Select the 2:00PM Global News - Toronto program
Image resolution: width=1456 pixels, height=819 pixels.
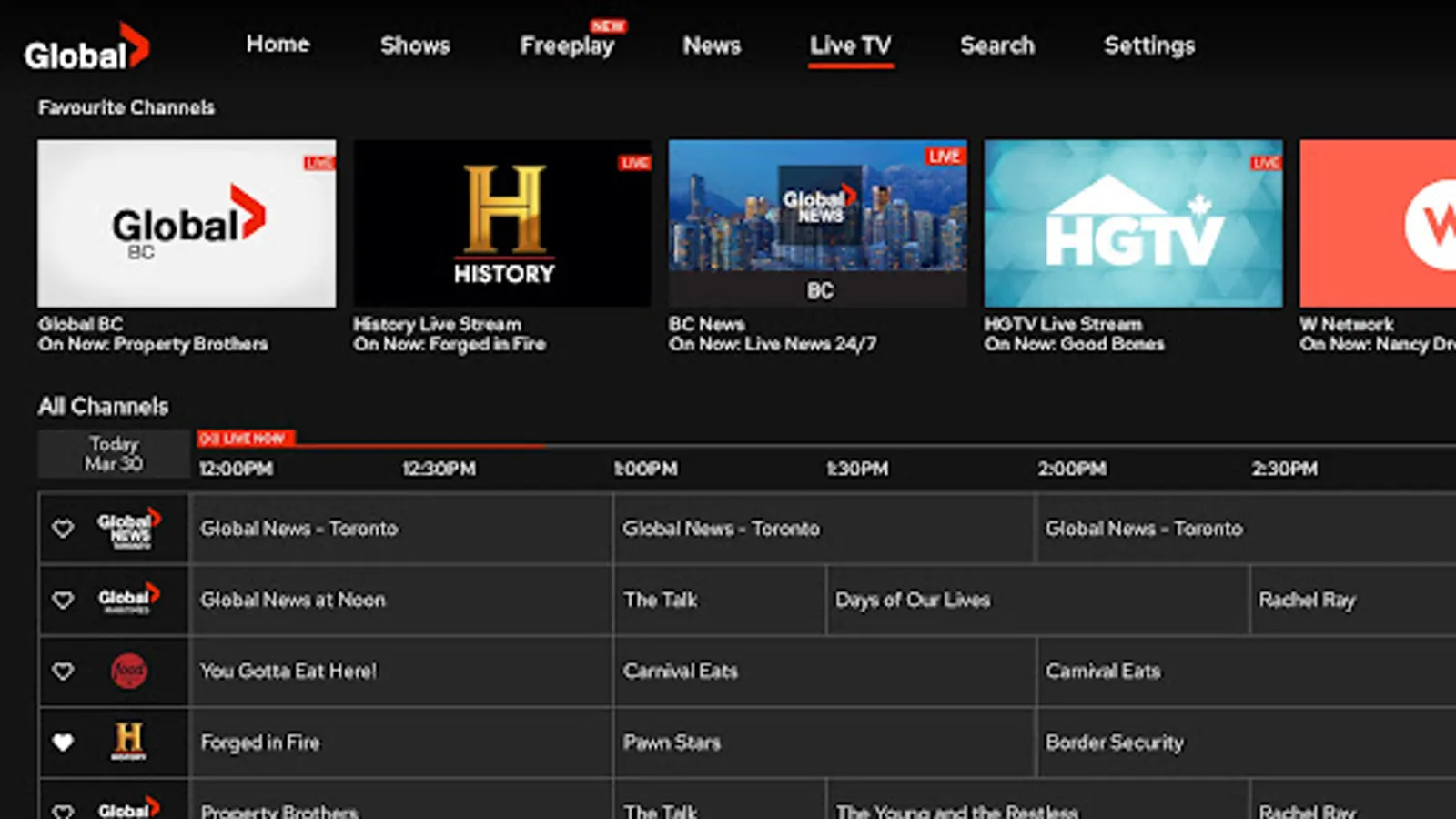coord(1247,529)
